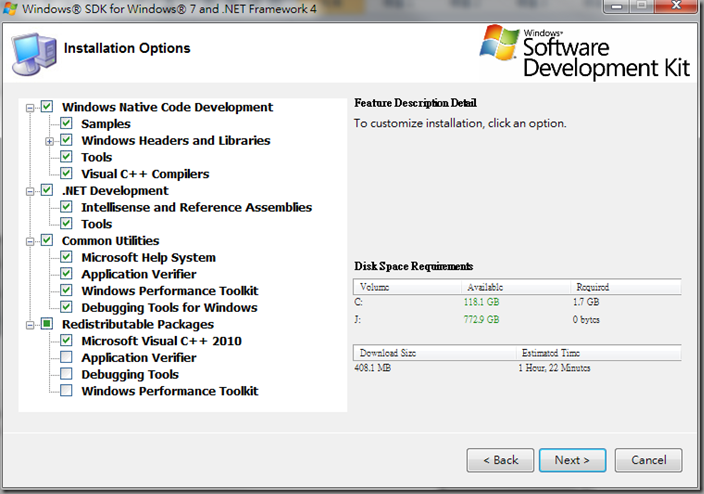The height and width of the screenshot is (494, 704).
Task: Cancel the SDK installation
Action: tap(648, 460)
